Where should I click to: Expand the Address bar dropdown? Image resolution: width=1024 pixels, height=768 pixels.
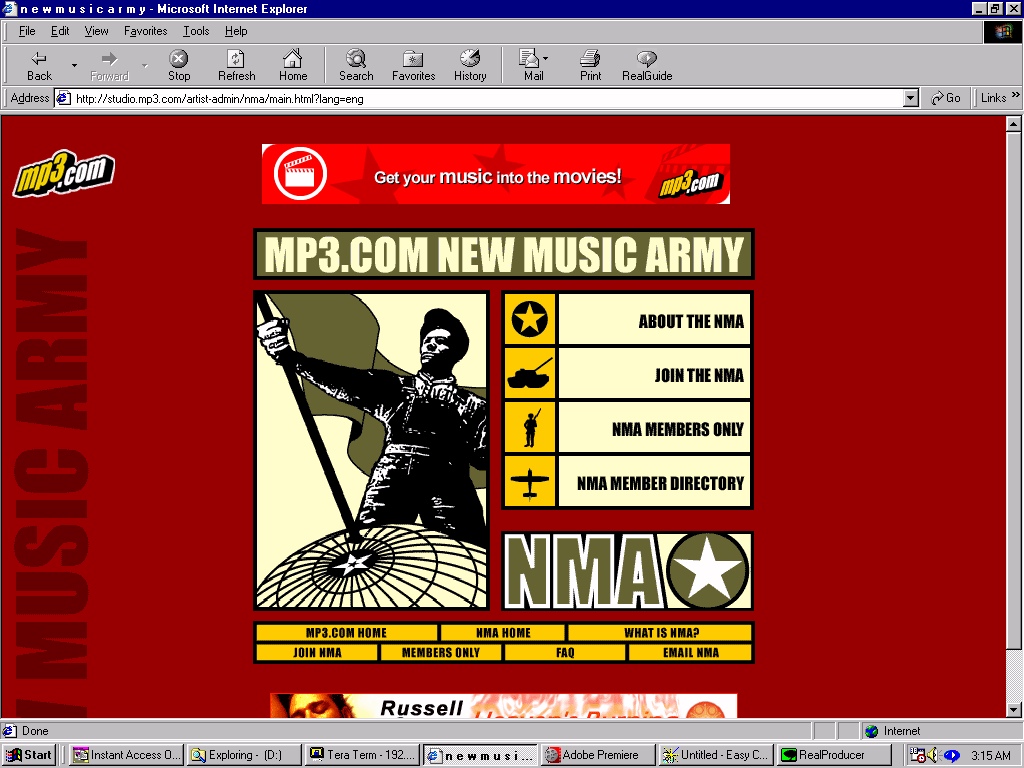[911, 99]
